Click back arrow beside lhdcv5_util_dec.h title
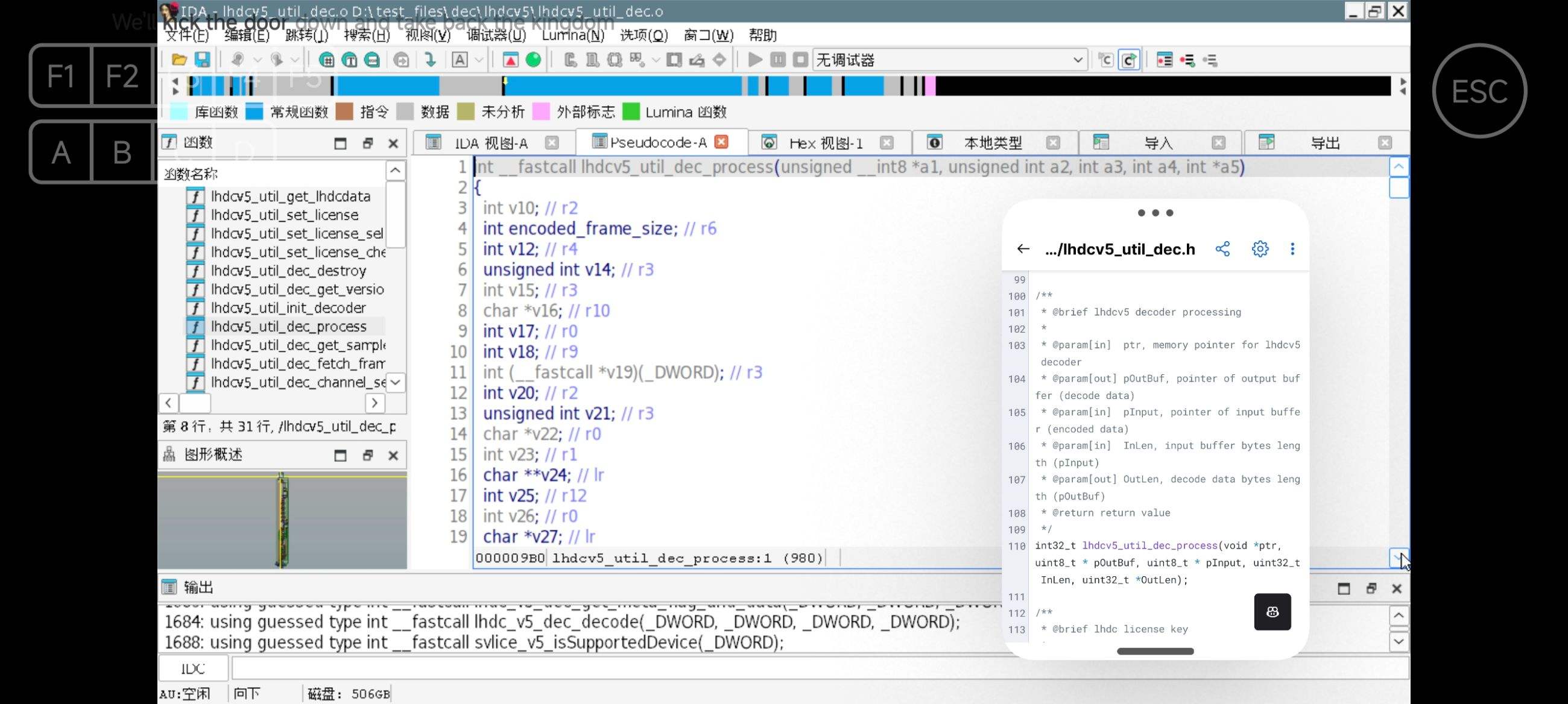This screenshot has width=1568, height=704. point(1023,249)
